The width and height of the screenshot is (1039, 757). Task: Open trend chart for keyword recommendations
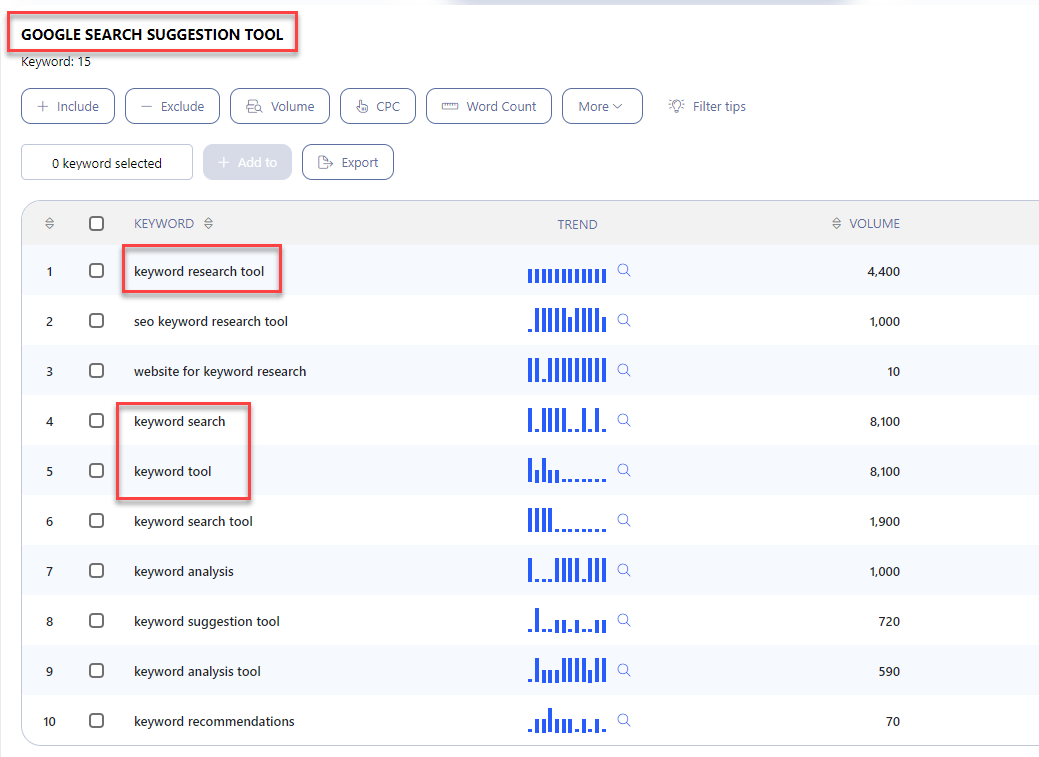(x=567, y=721)
